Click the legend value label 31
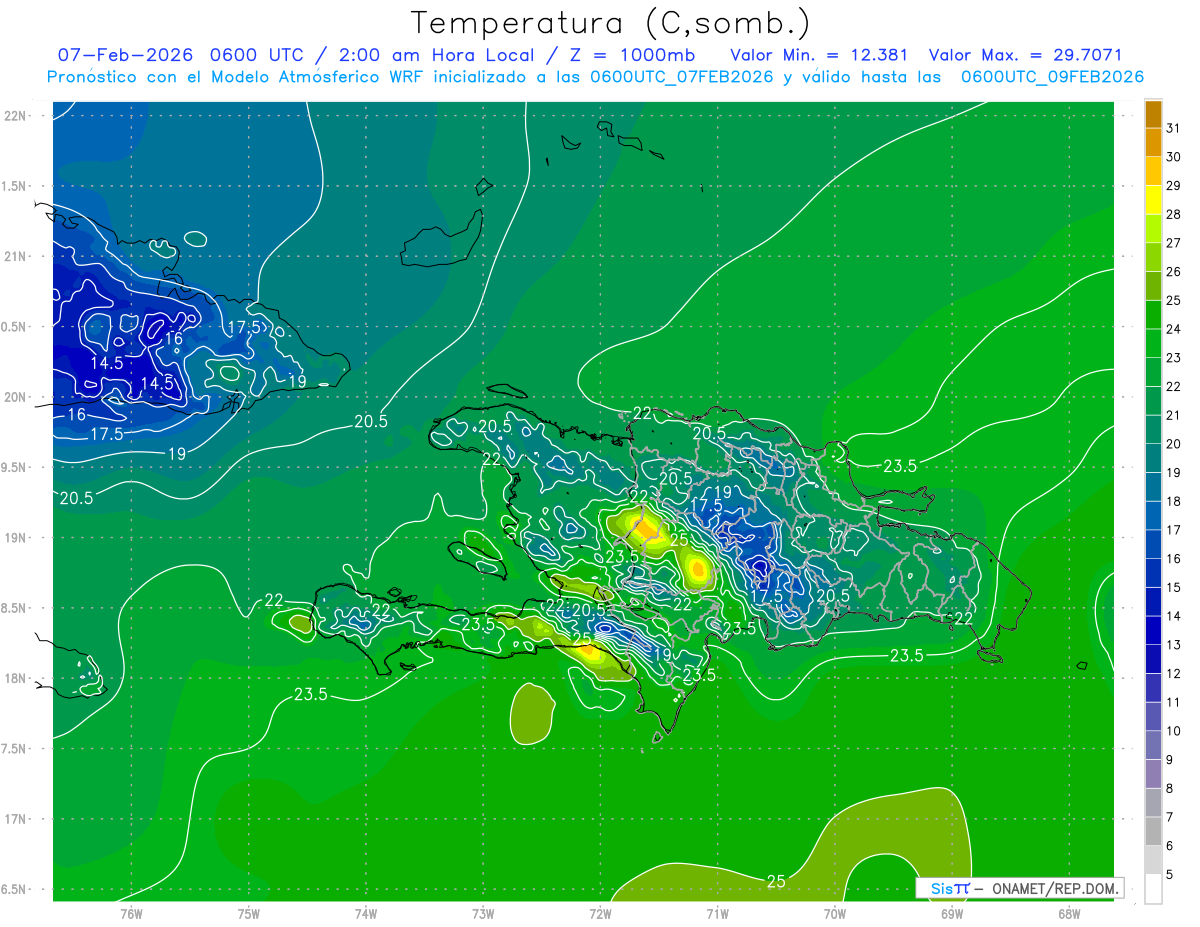 click(1174, 128)
